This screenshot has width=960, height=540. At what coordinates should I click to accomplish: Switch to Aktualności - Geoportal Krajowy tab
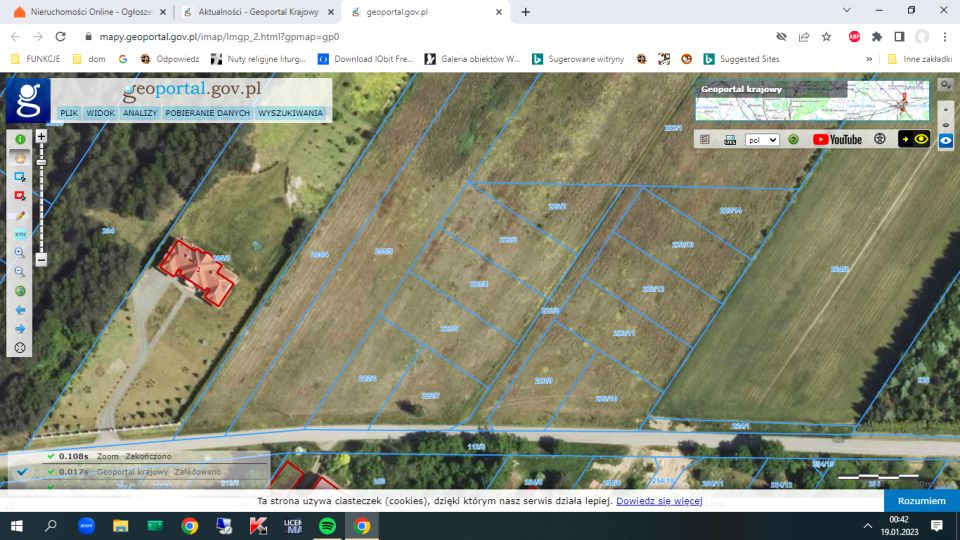point(257,12)
